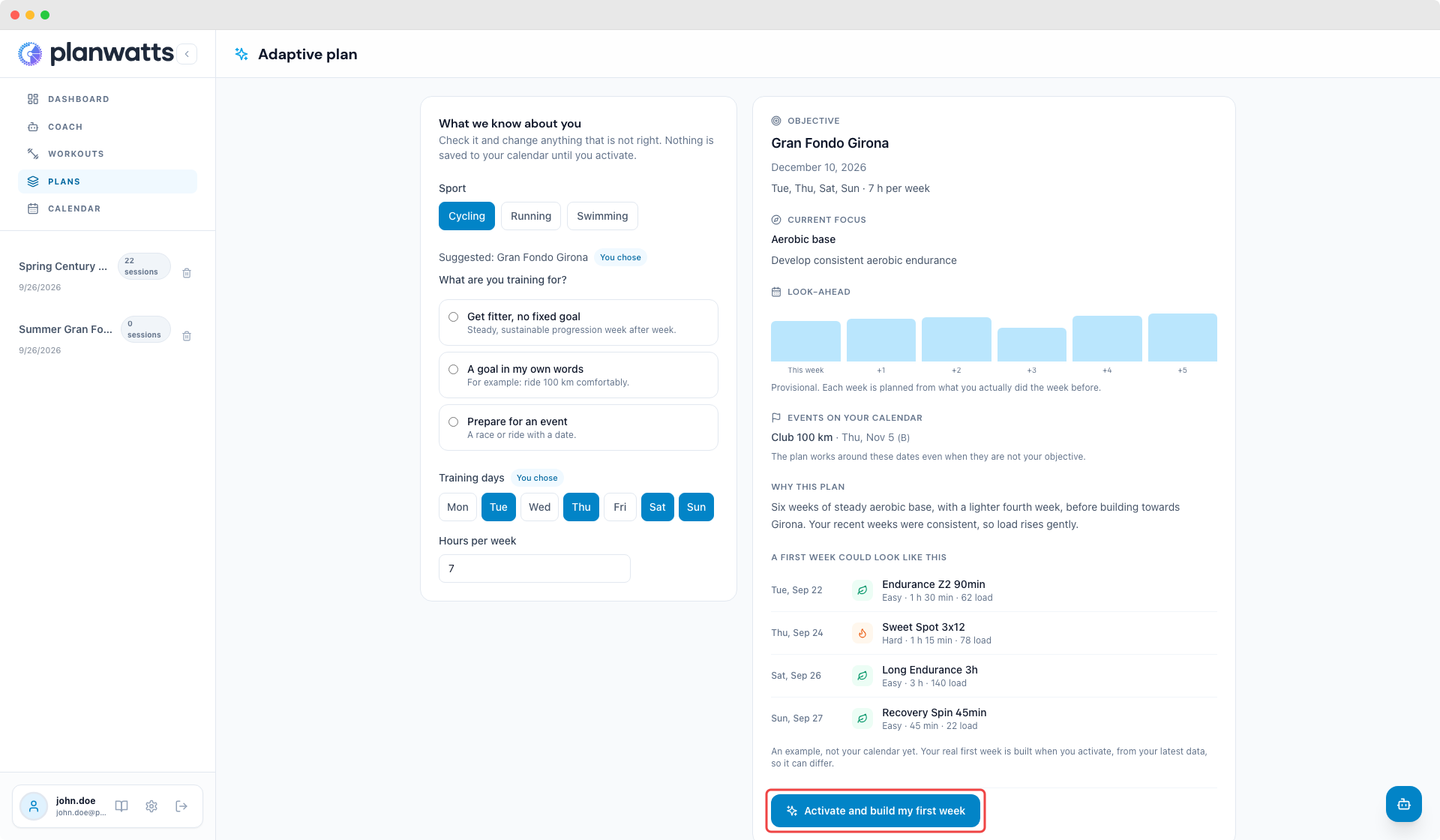The image size is (1440, 840).
Task: Click the +4 look-ahead bar
Action: (1107, 339)
